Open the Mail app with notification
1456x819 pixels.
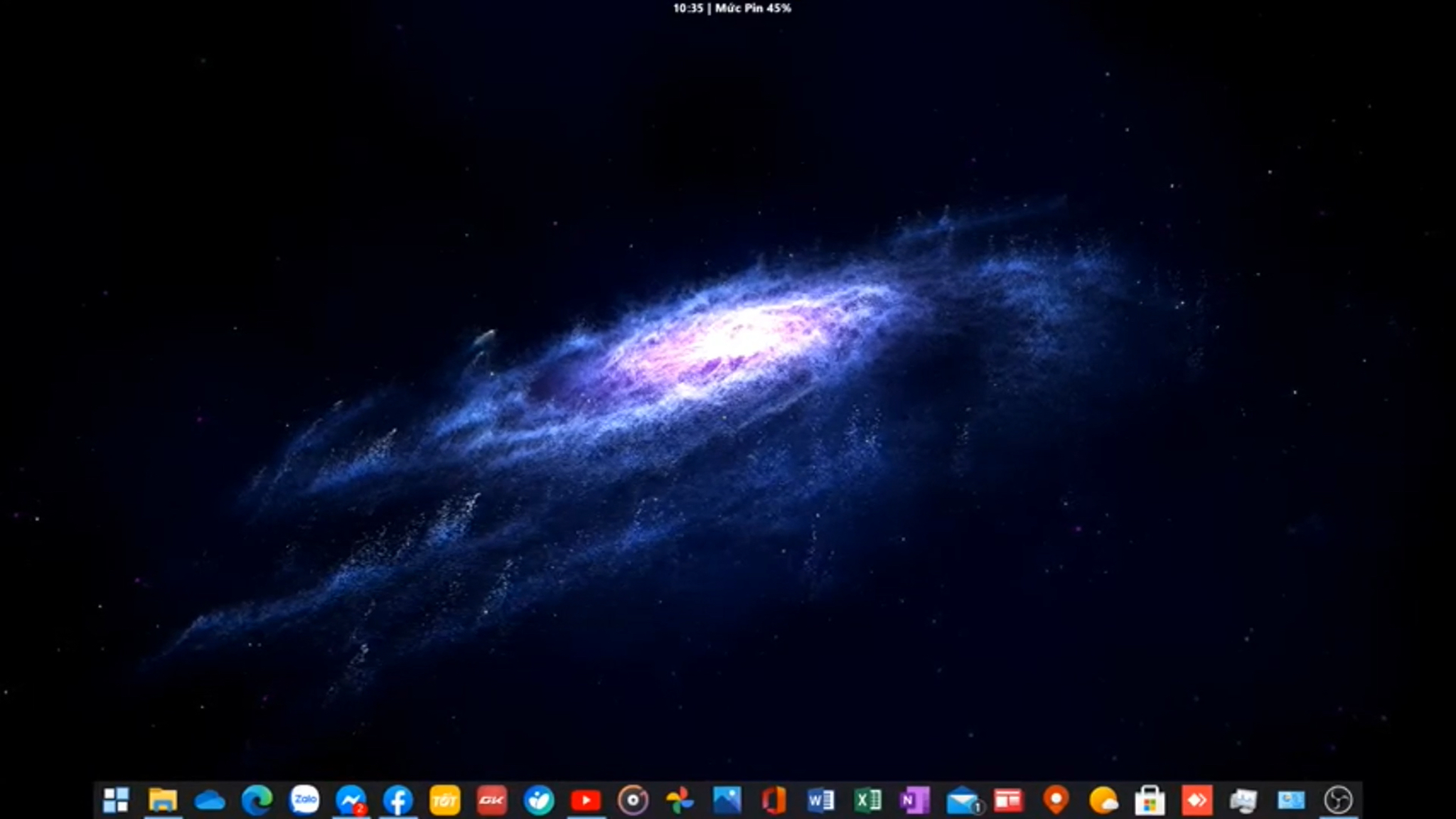pos(963,801)
